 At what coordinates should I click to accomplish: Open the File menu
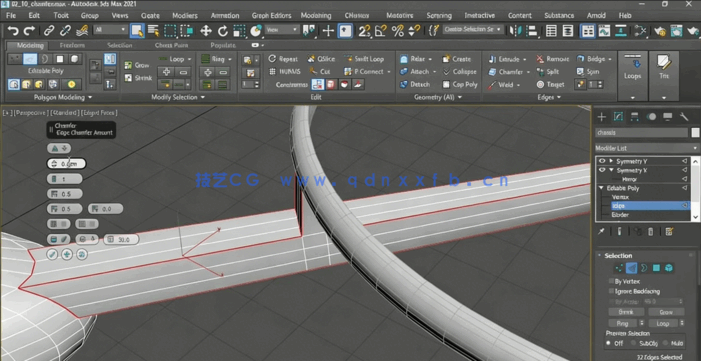point(11,15)
